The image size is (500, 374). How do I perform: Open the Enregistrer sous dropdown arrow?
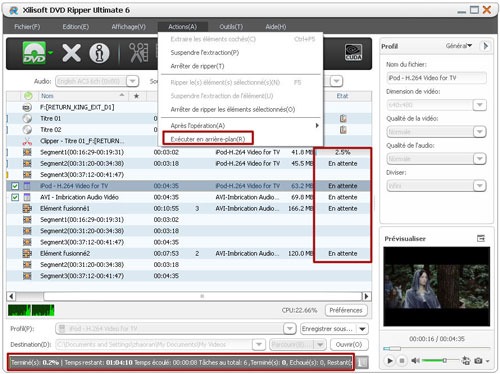point(362,329)
